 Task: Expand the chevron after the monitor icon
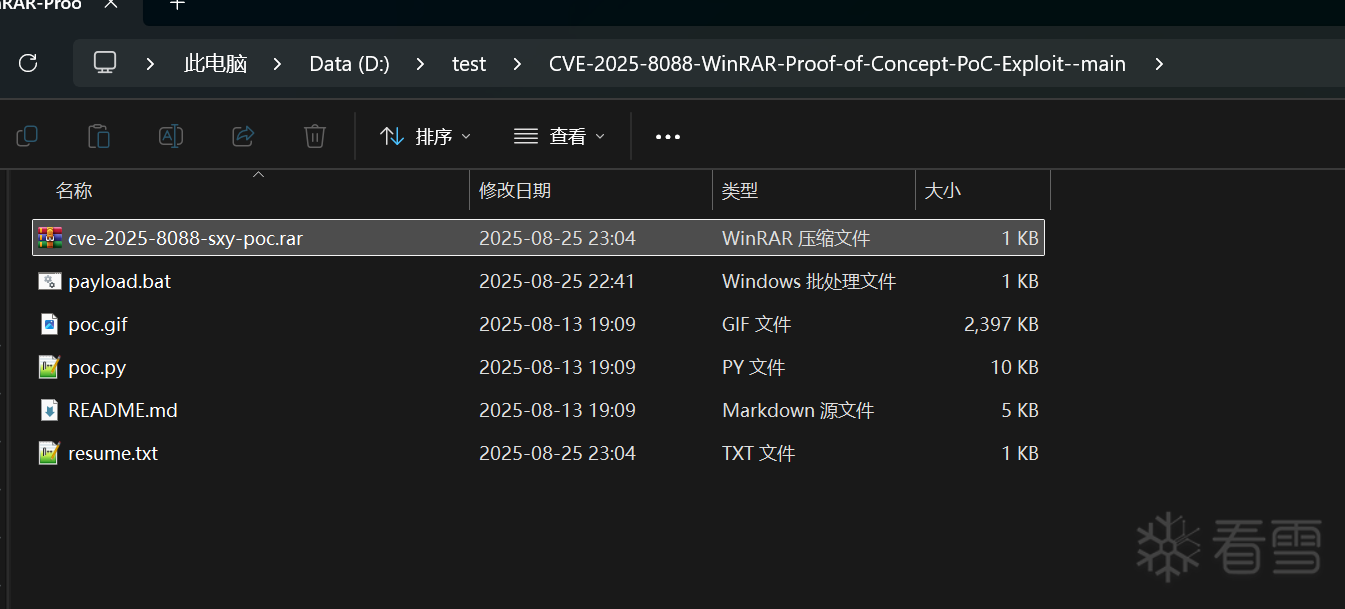(150, 64)
